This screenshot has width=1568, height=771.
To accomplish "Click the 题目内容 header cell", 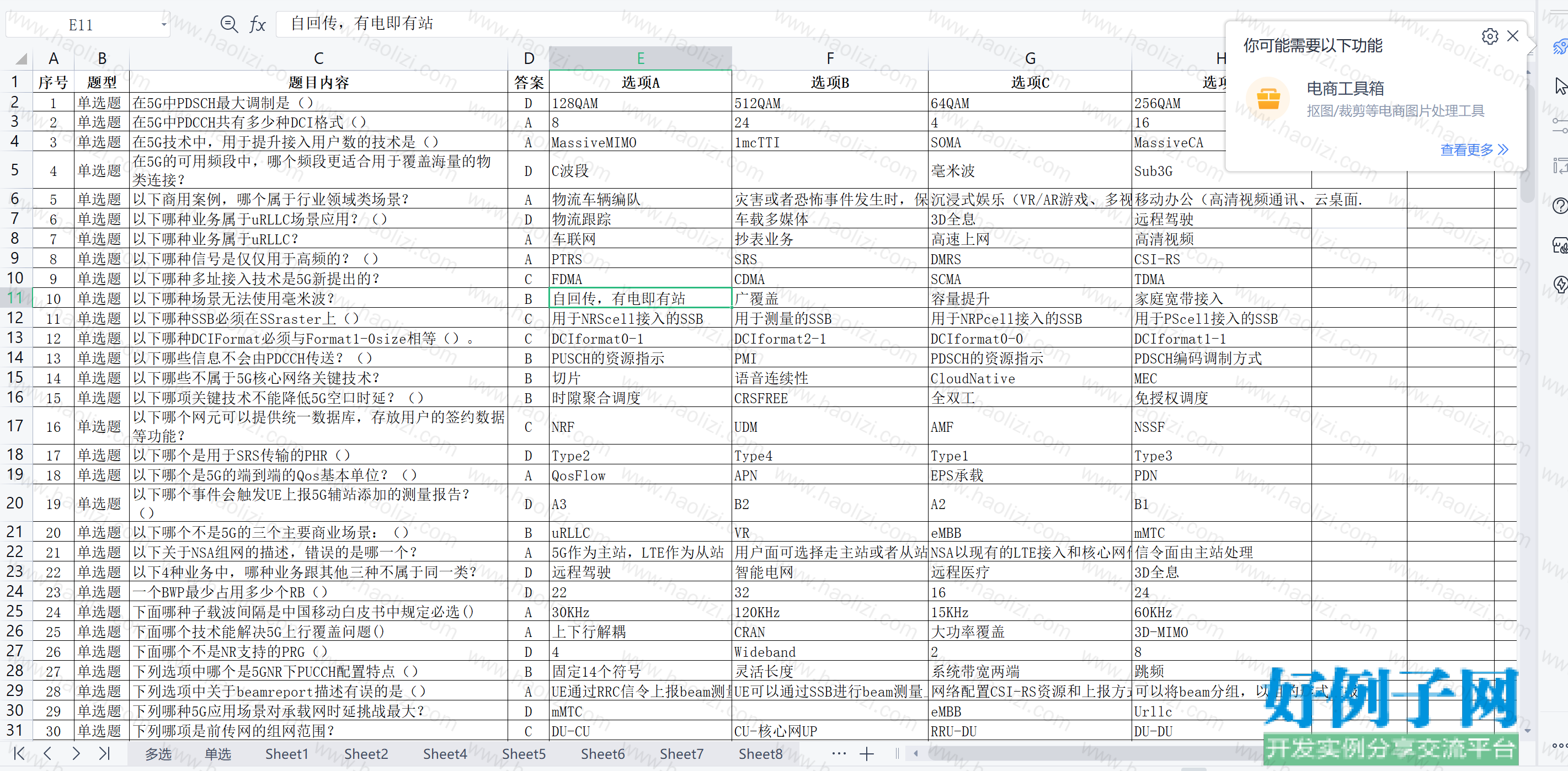I will [x=318, y=82].
